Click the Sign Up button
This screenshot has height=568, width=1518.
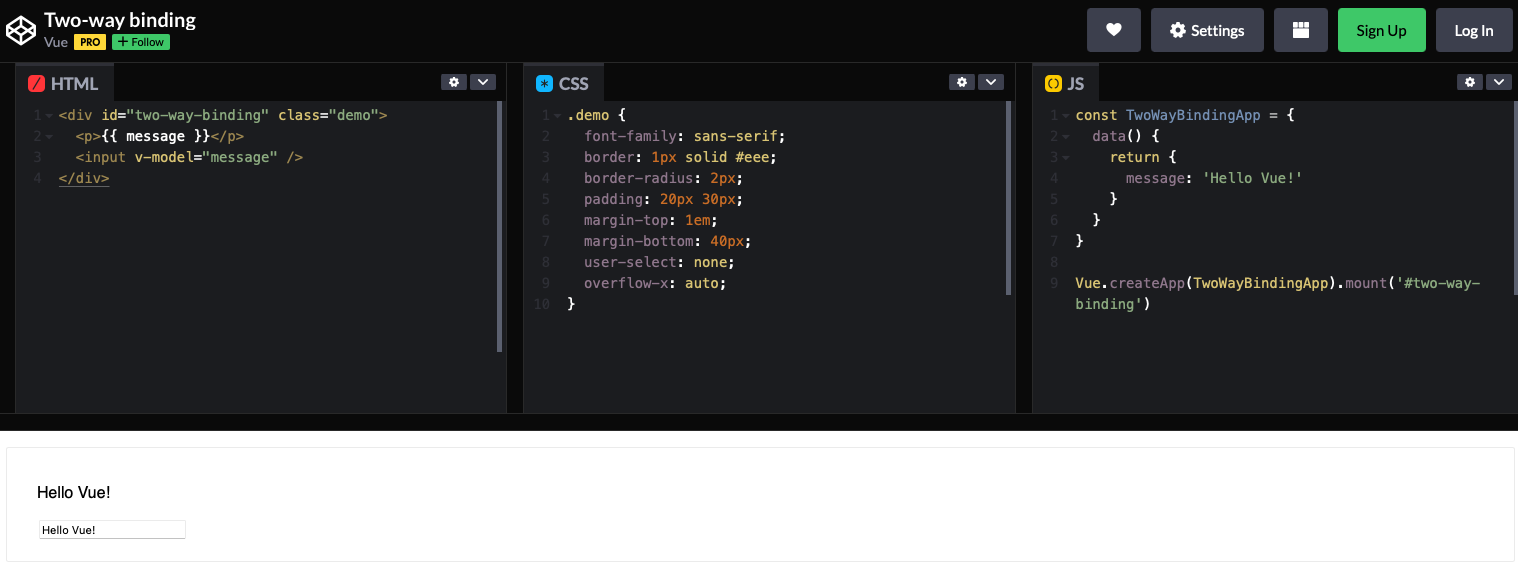tap(1382, 30)
